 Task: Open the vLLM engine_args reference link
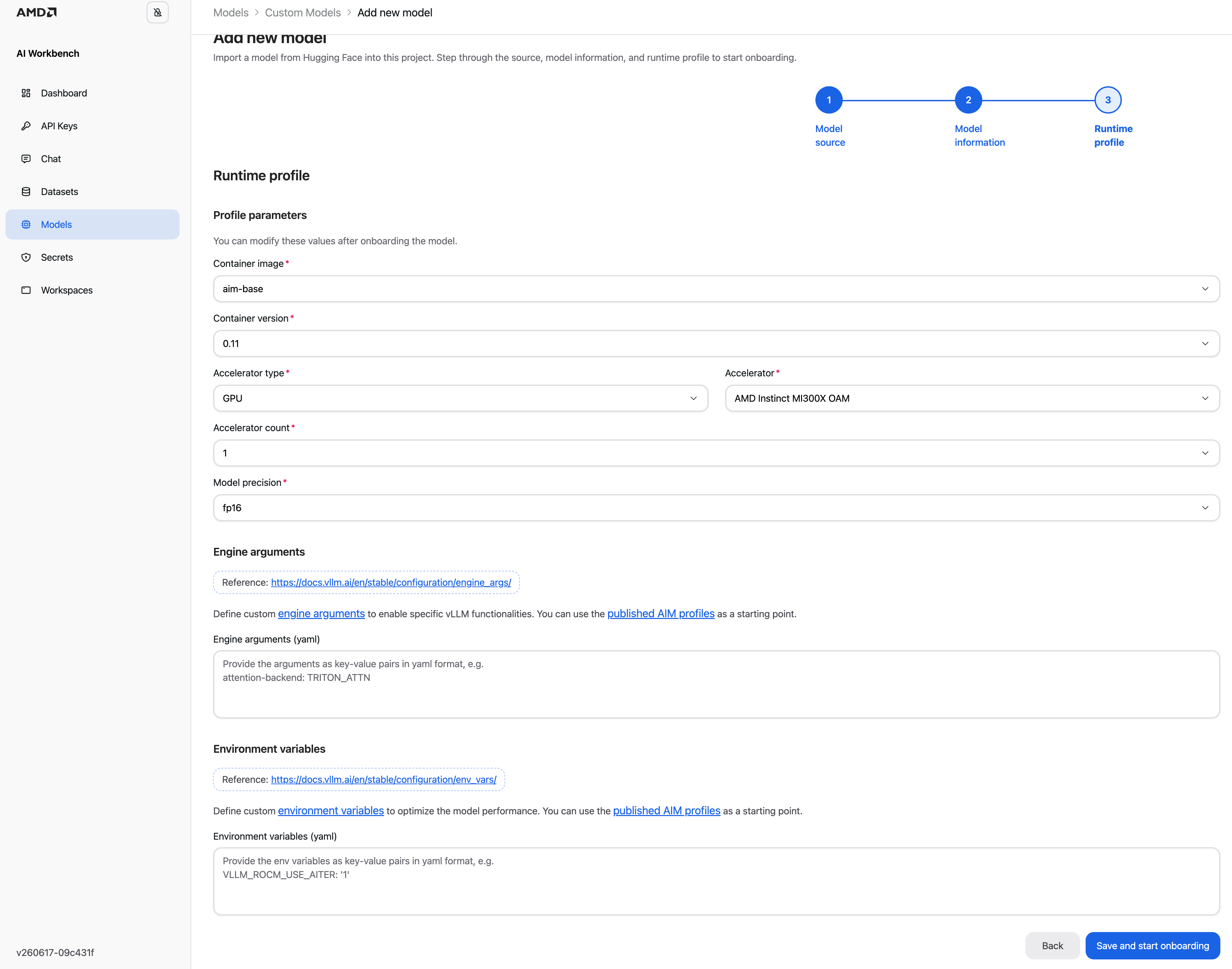coord(391,583)
